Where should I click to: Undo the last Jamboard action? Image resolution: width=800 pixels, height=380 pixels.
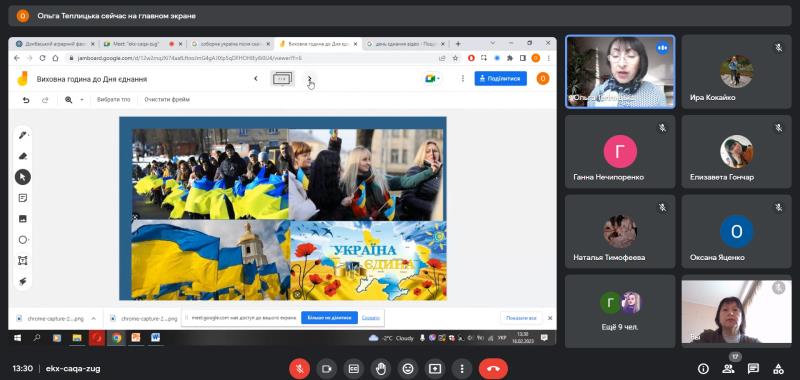pyautogui.click(x=26, y=100)
